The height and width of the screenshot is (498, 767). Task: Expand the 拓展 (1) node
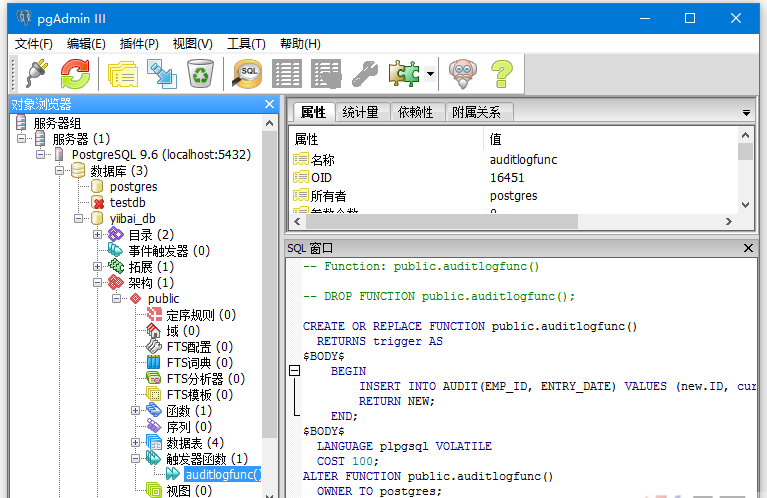click(97, 267)
